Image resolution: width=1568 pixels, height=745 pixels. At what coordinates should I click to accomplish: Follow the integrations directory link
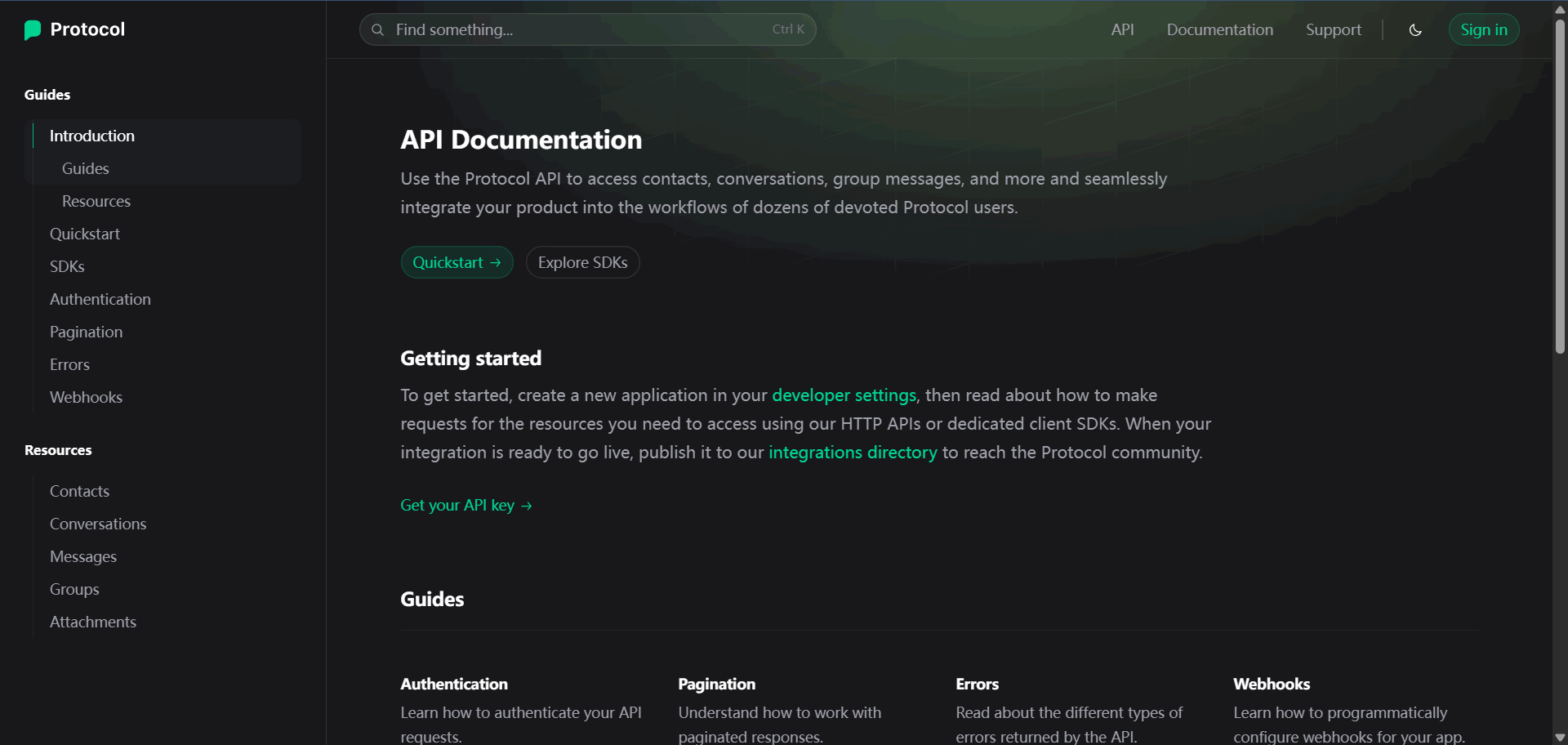pyautogui.click(x=853, y=453)
